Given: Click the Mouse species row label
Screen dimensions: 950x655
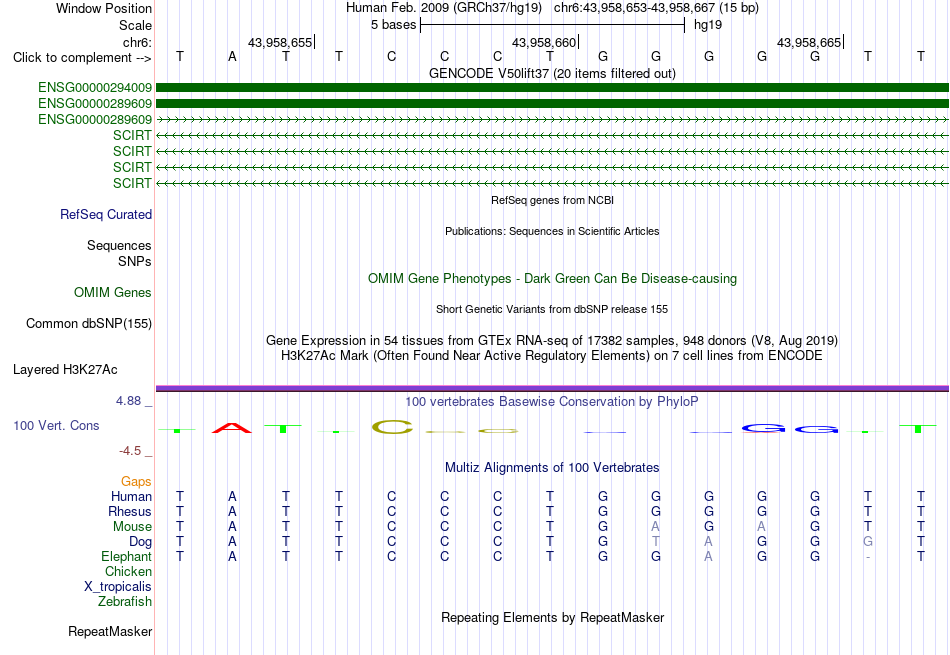Looking at the screenshot, I should tap(132, 527).
